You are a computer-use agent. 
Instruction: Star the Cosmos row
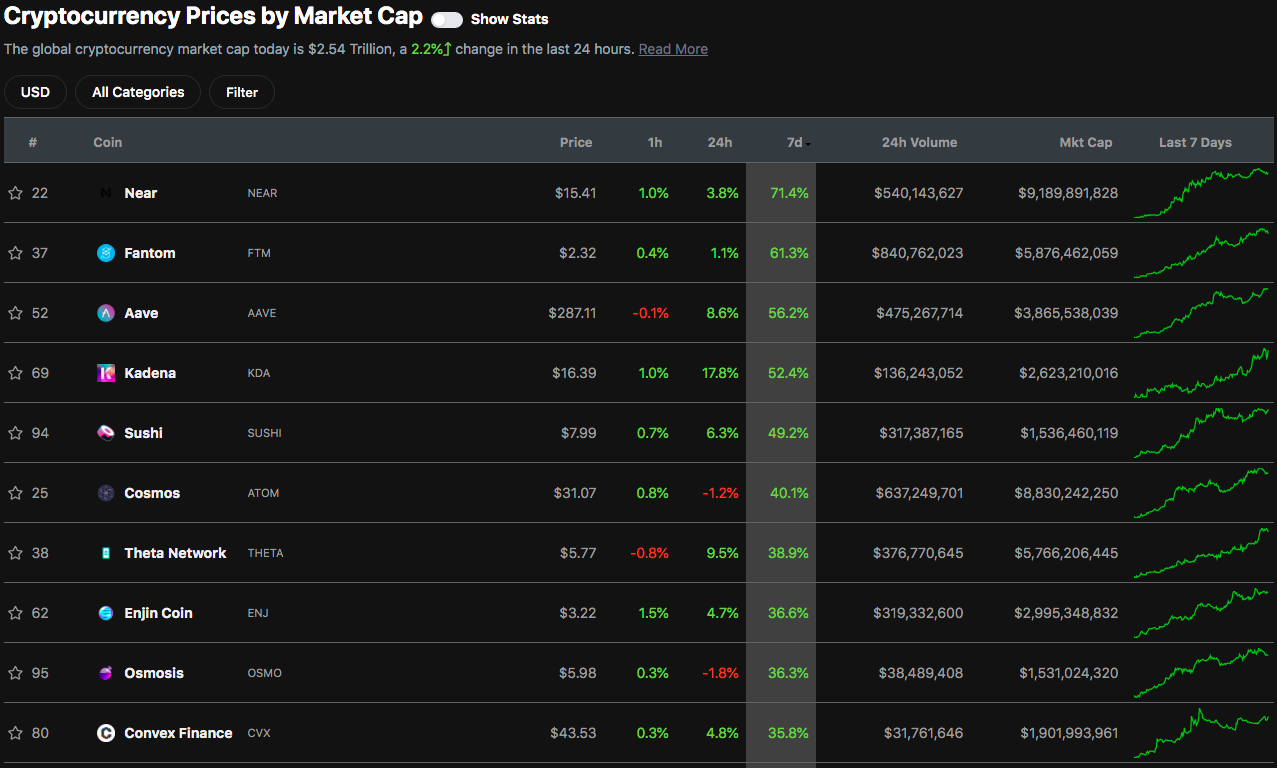pos(15,493)
